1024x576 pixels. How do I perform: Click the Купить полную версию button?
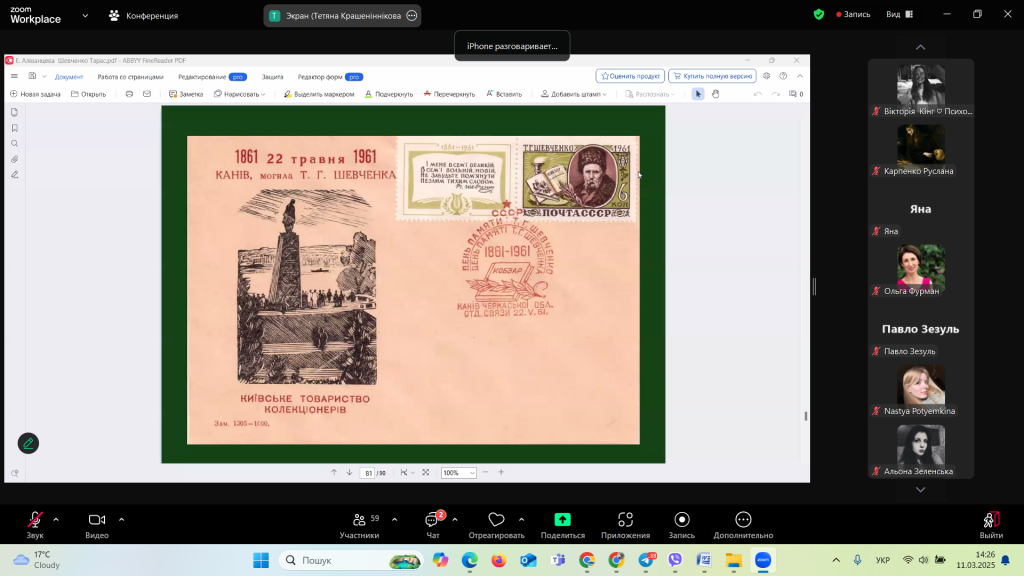711,76
